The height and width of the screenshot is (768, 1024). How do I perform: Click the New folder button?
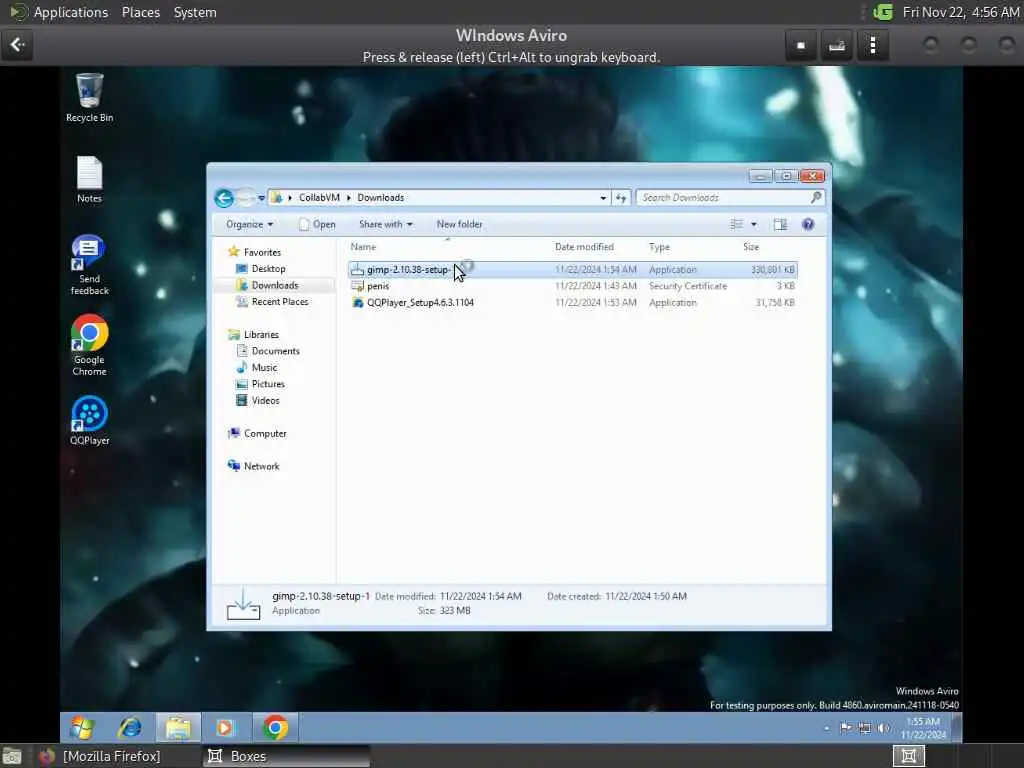click(x=459, y=224)
